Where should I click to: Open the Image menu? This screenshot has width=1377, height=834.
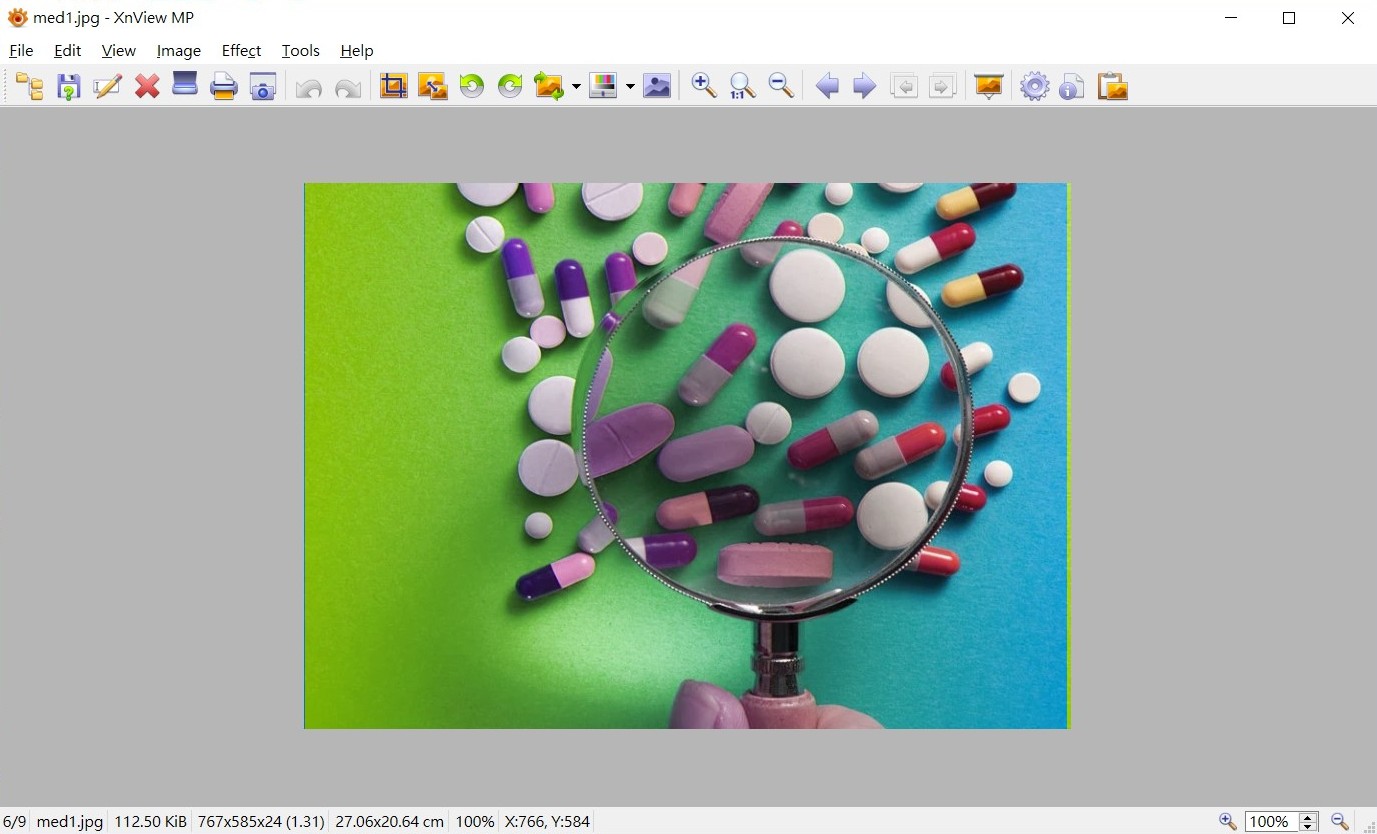tap(178, 51)
